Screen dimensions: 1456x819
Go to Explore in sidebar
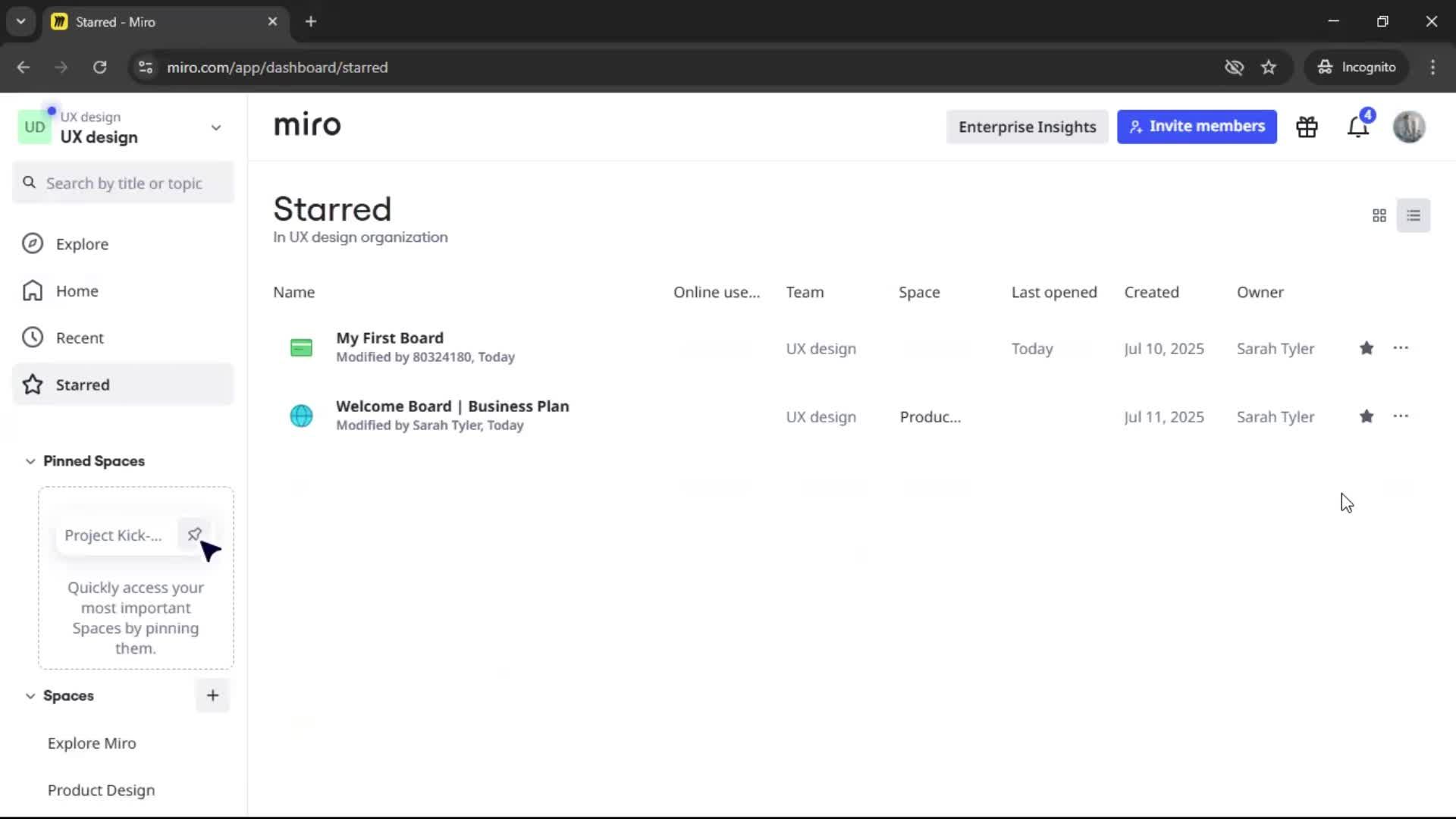[123, 244]
